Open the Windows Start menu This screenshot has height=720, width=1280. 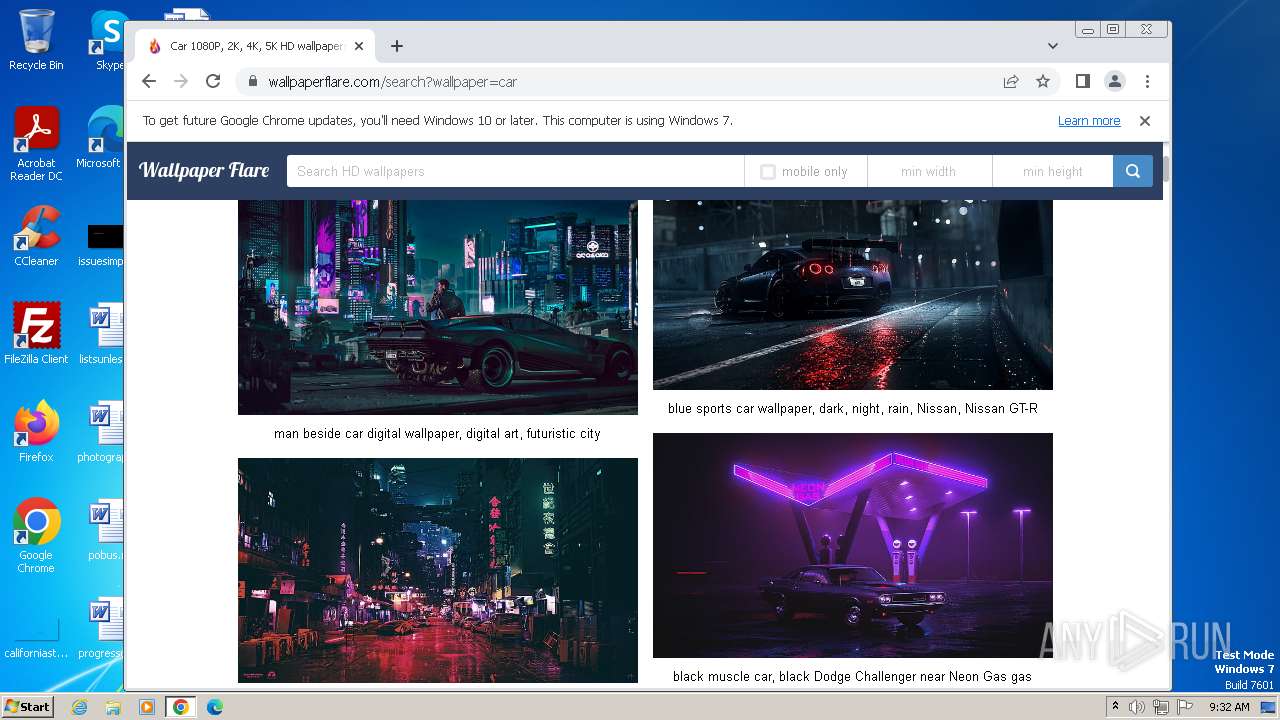click(x=27, y=707)
